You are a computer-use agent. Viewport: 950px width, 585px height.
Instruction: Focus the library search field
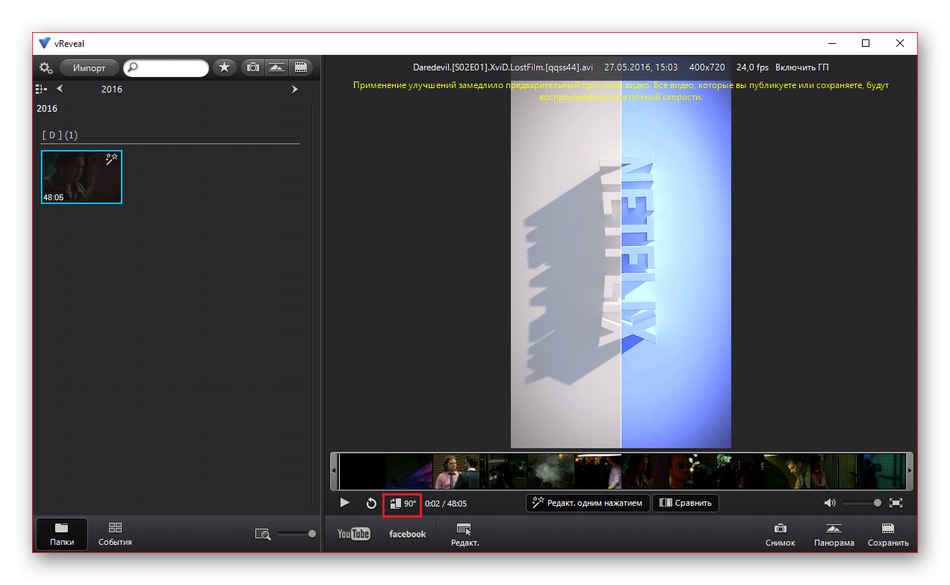[166, 67]
